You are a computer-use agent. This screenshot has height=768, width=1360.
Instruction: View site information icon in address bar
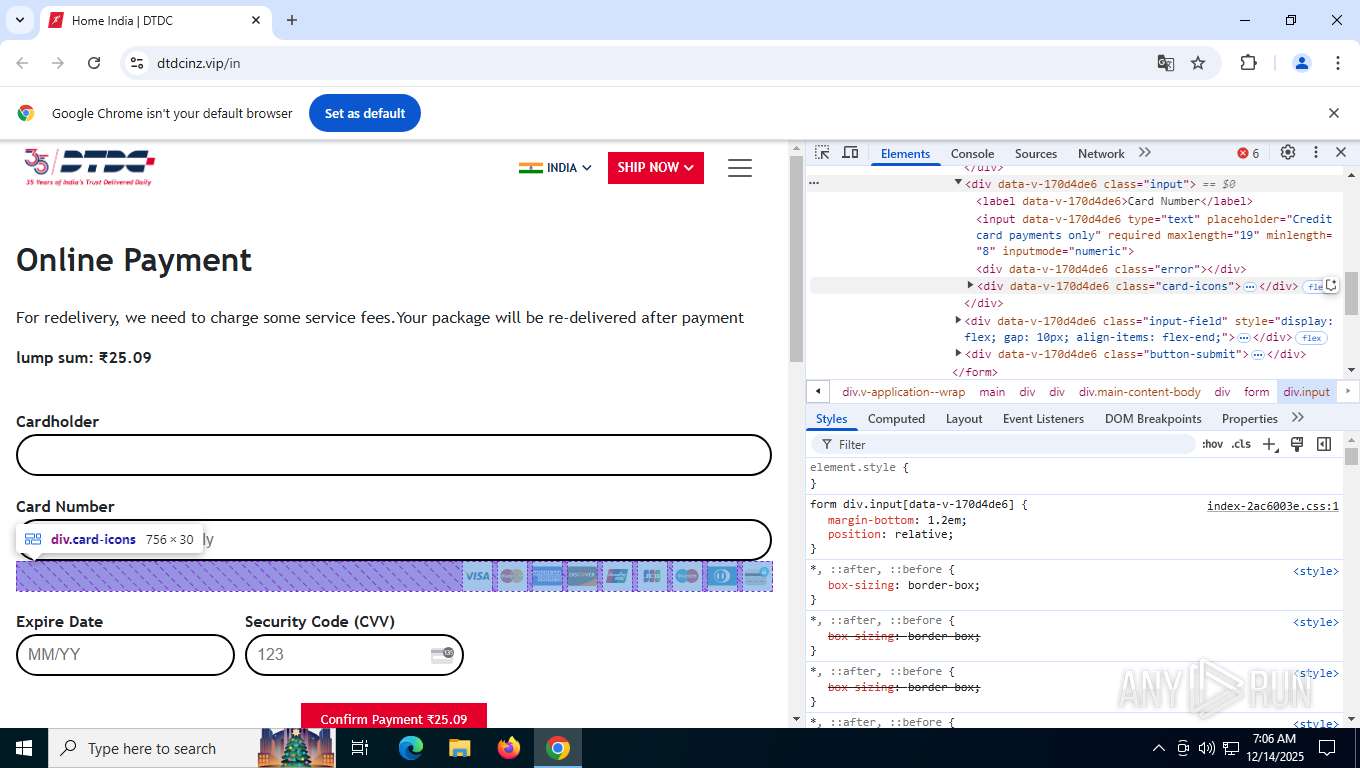138,63
